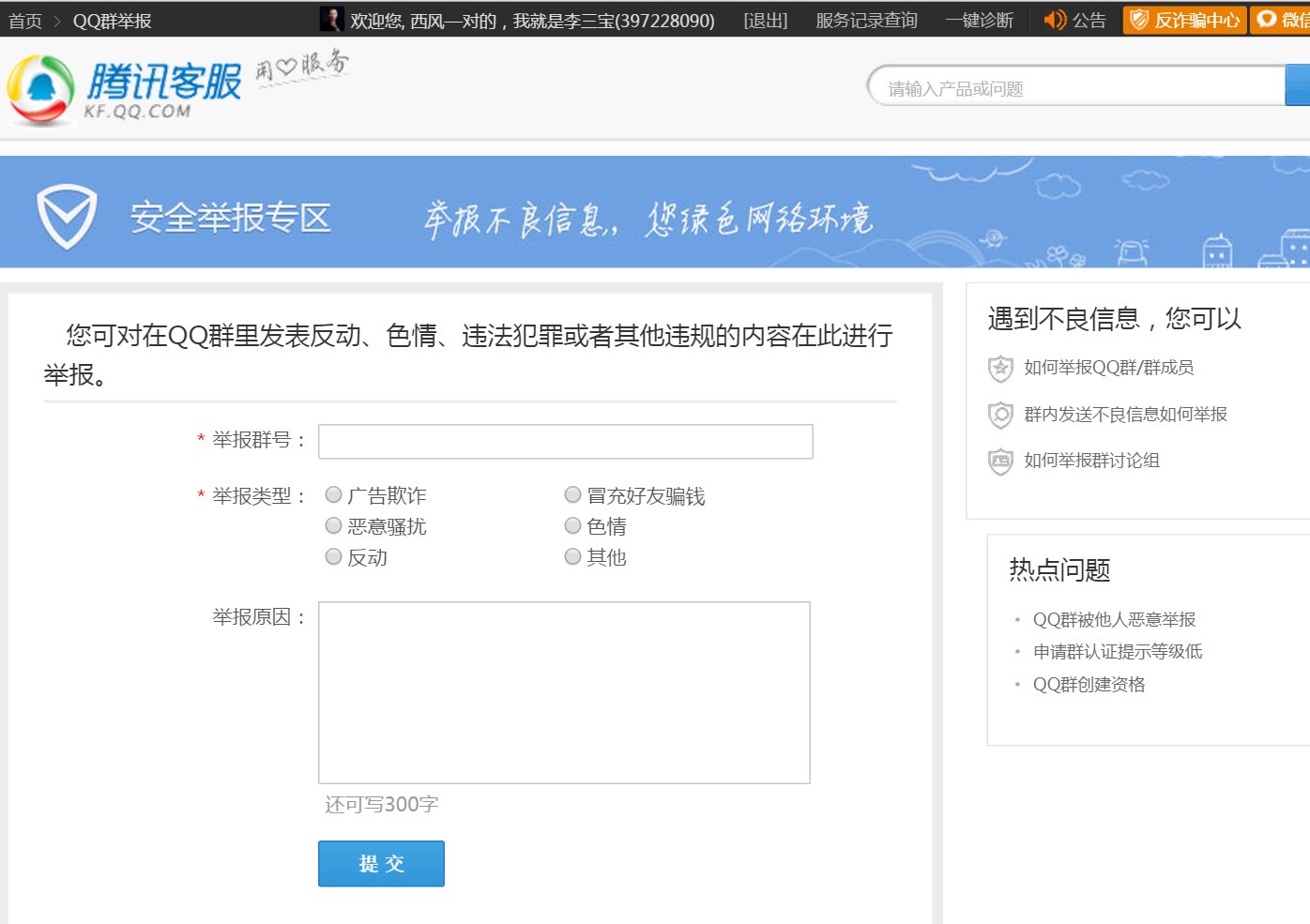The width and height of the screenshot is (1310, 924).
Task: Click the 举报群号 input field
Action: coord(564,441)
